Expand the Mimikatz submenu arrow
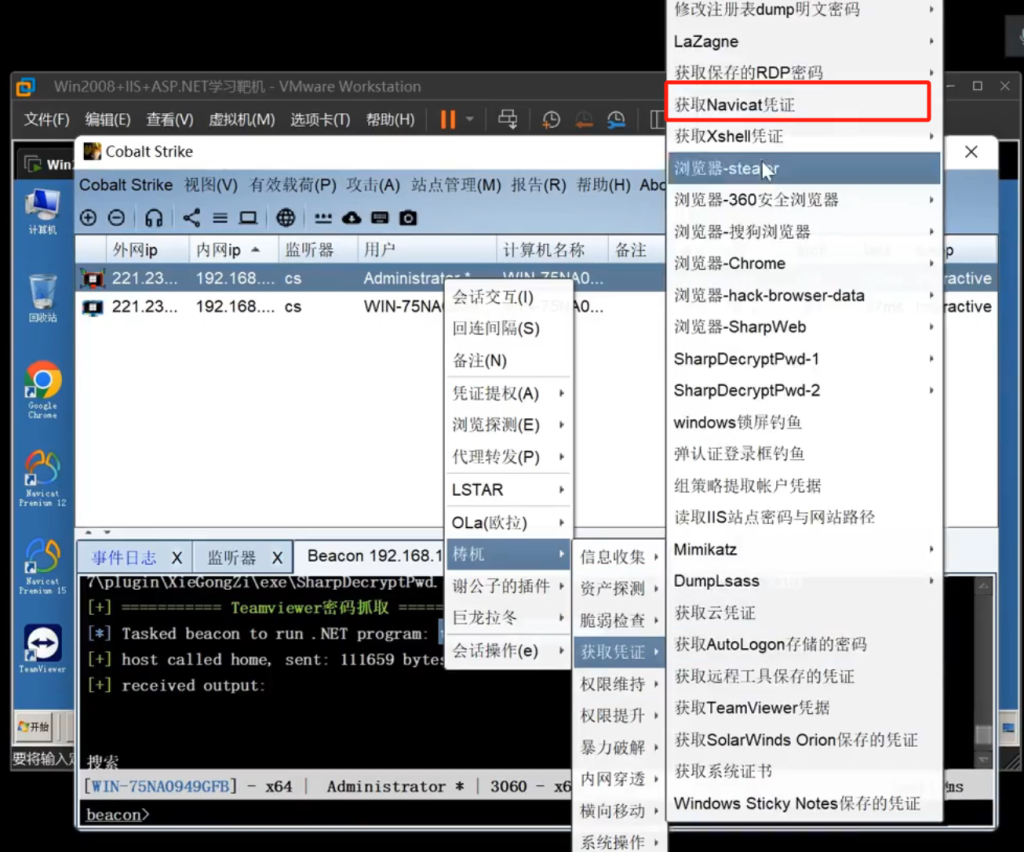 tap(931, 549)
